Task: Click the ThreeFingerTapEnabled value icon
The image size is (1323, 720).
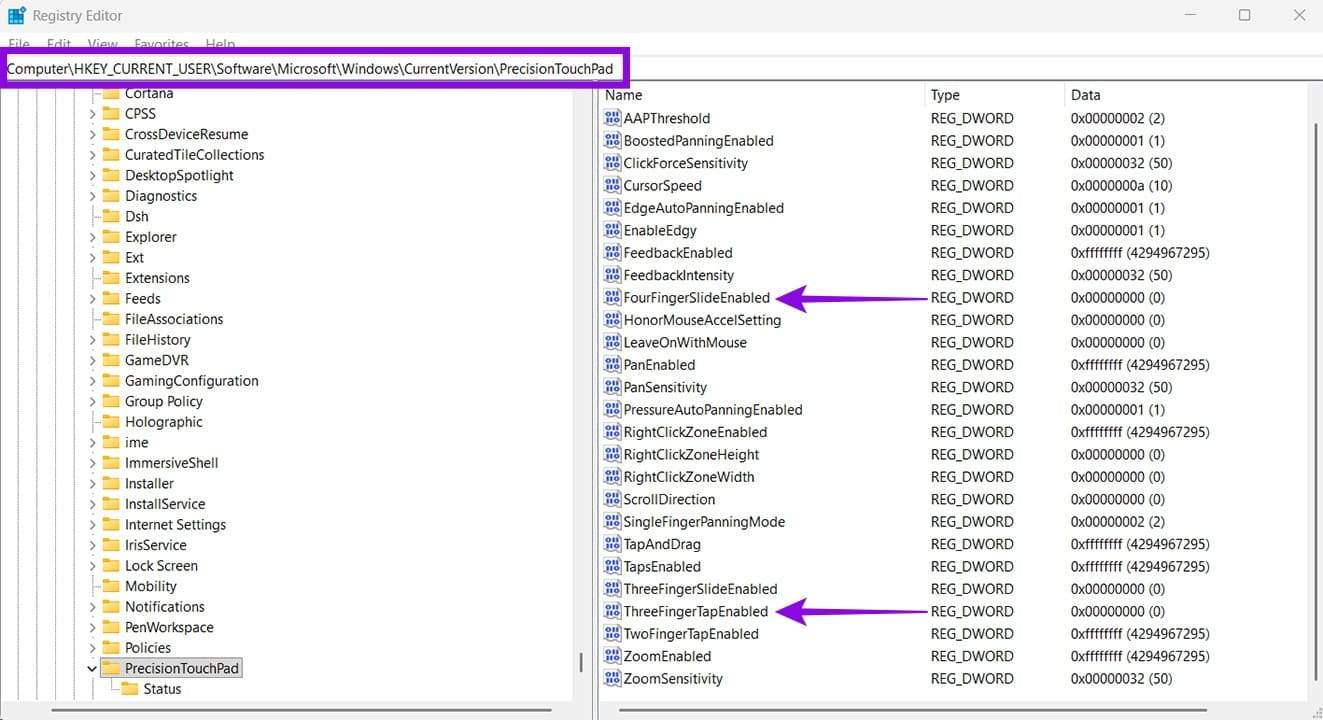Action: (612, 611)
